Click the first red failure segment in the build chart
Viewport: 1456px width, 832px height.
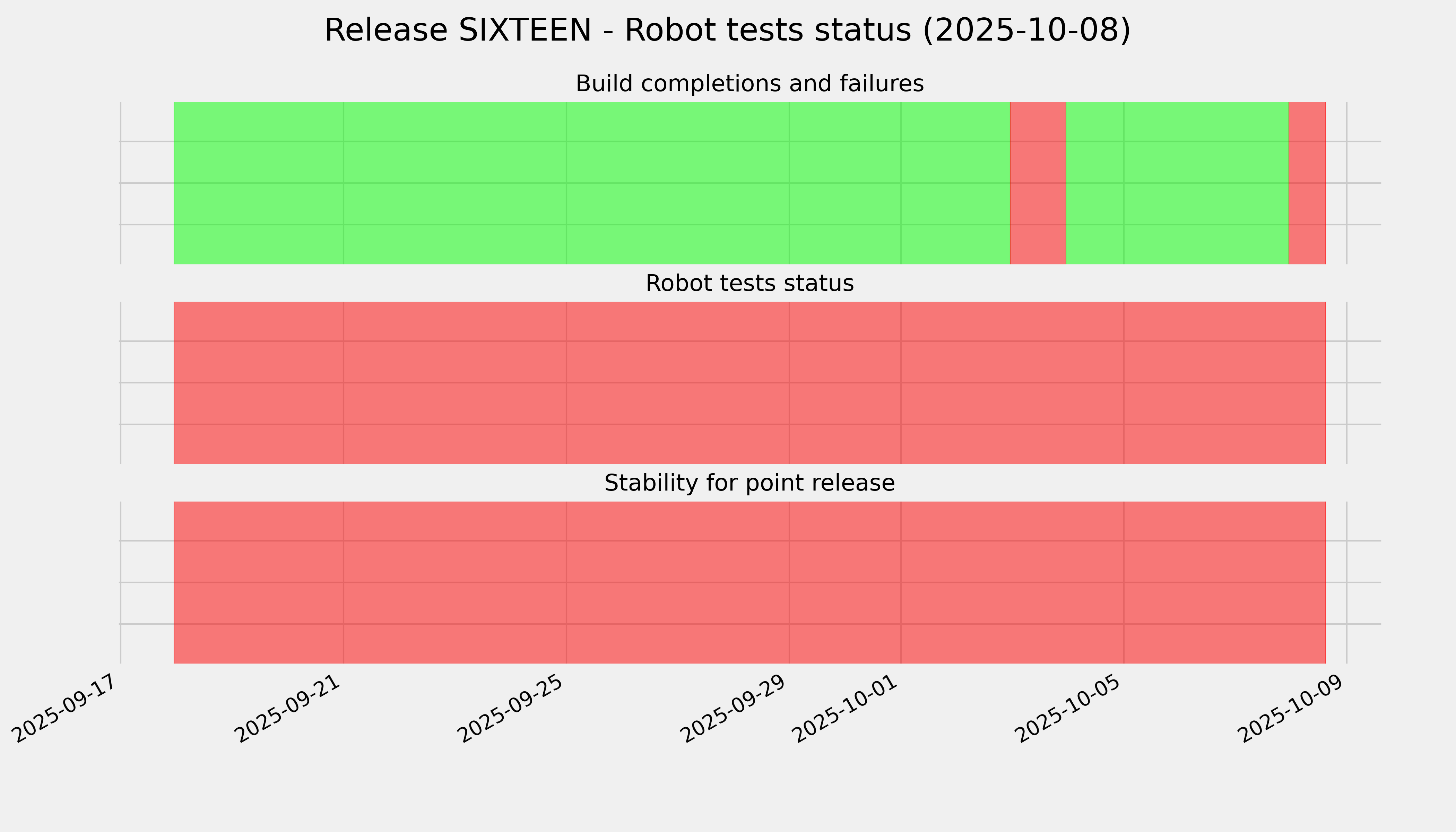pyautogui.click(x=1038, y=183)
